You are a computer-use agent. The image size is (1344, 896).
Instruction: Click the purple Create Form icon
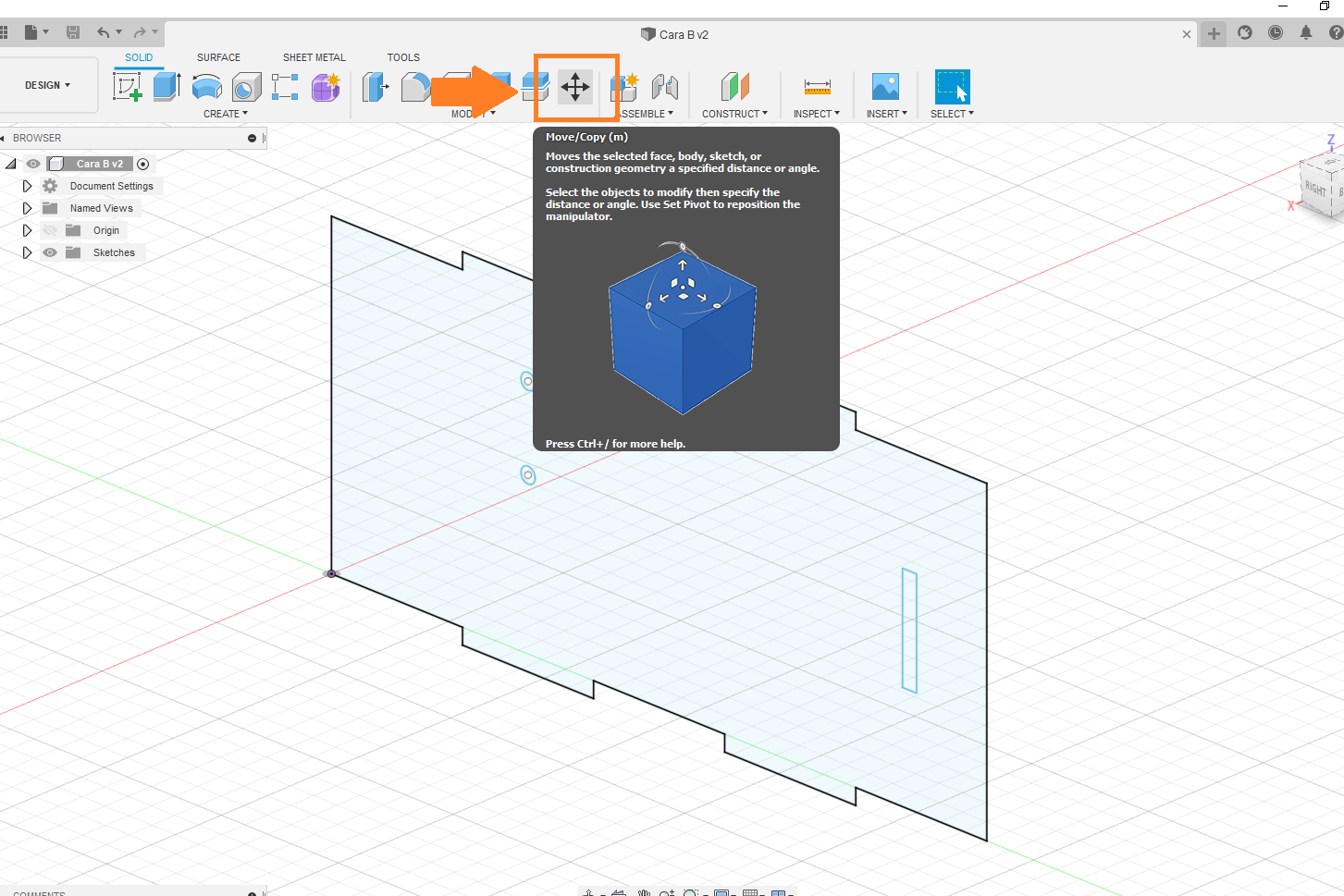pyautogui.click(x=326, y=87)
